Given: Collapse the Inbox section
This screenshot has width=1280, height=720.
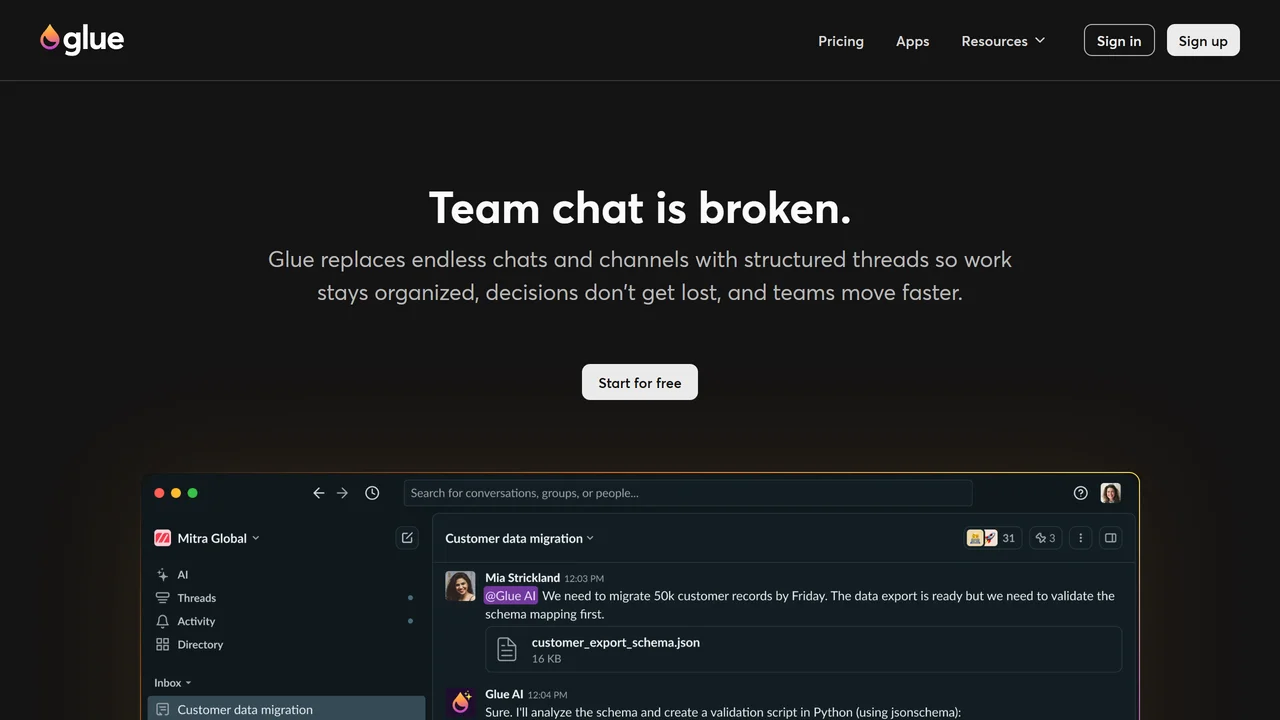Looking at the screenshot, I should (x=172, y=683).
